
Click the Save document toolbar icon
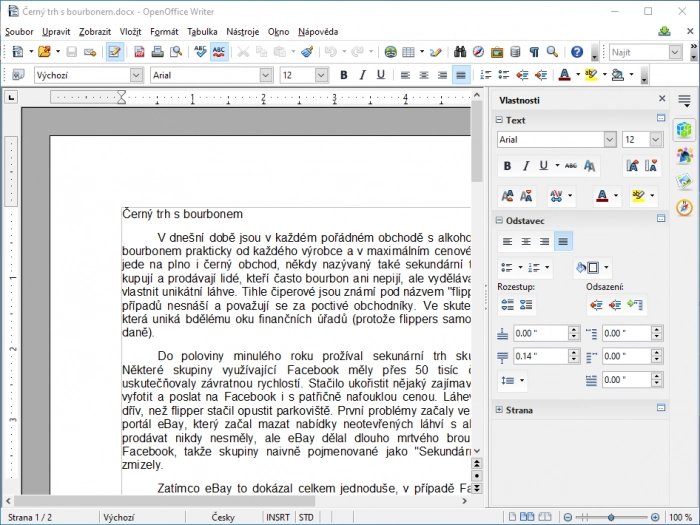[71, 52]
